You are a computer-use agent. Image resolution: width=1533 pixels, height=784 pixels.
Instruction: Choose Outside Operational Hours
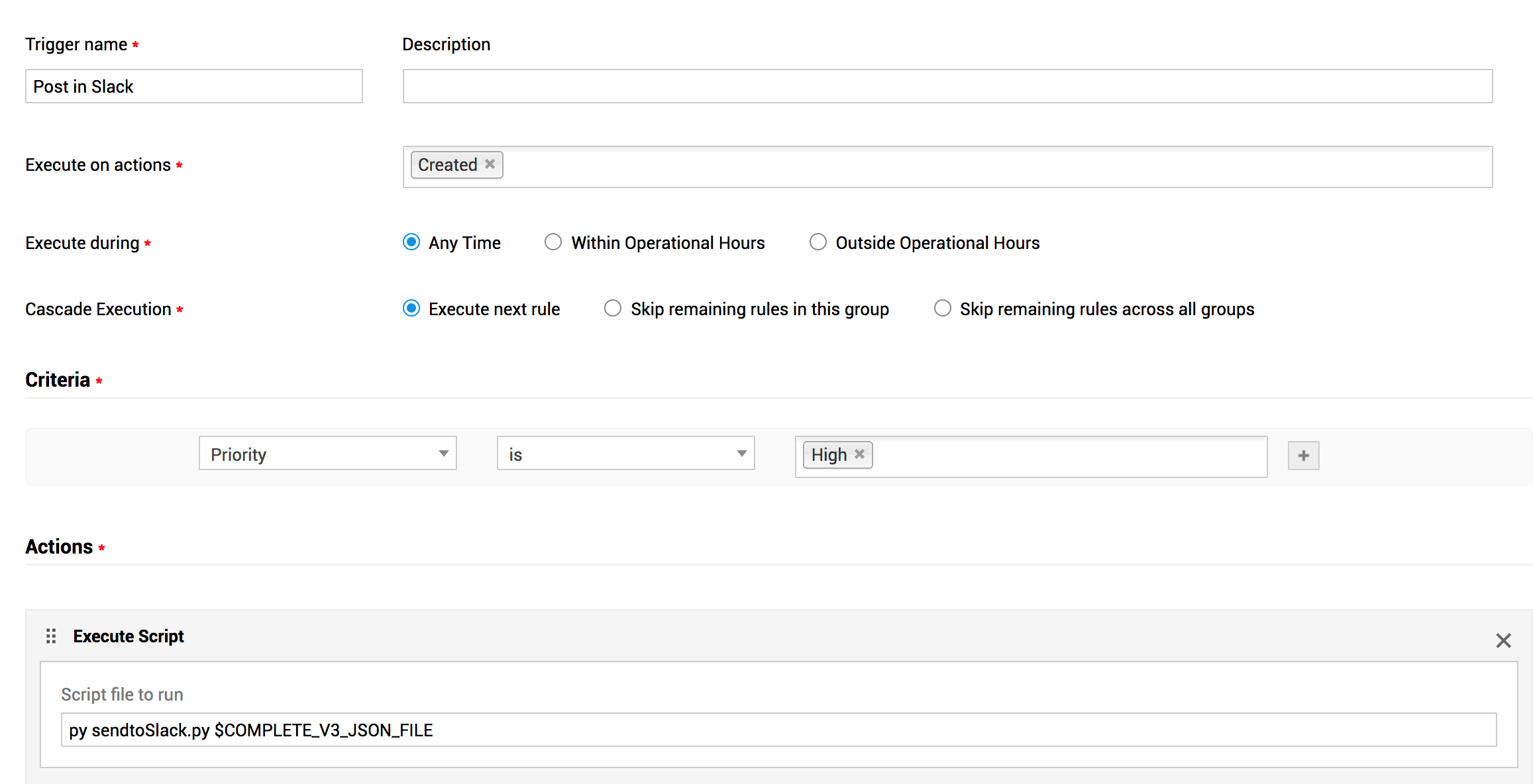[818, 242]
